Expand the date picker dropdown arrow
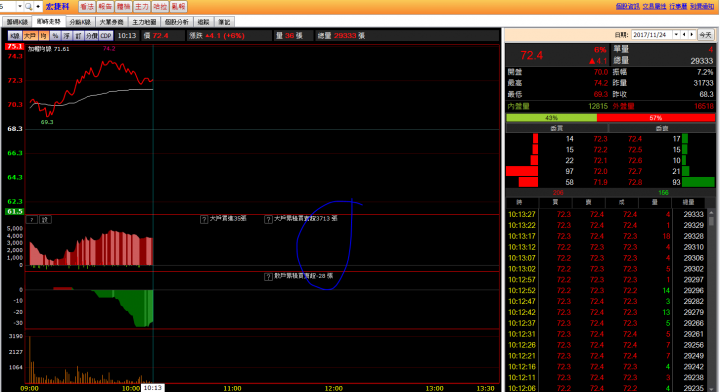720x392 pixels. pyautogui.click(x=676, y=35)
